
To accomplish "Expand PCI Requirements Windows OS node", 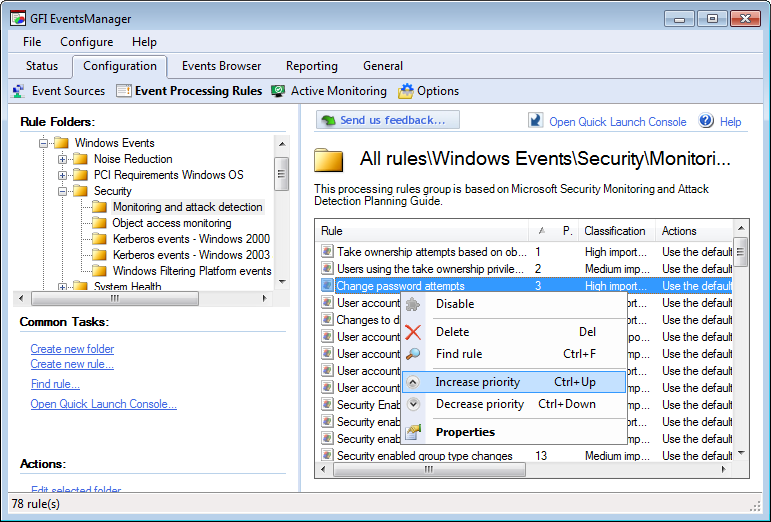I will point(62,175).
